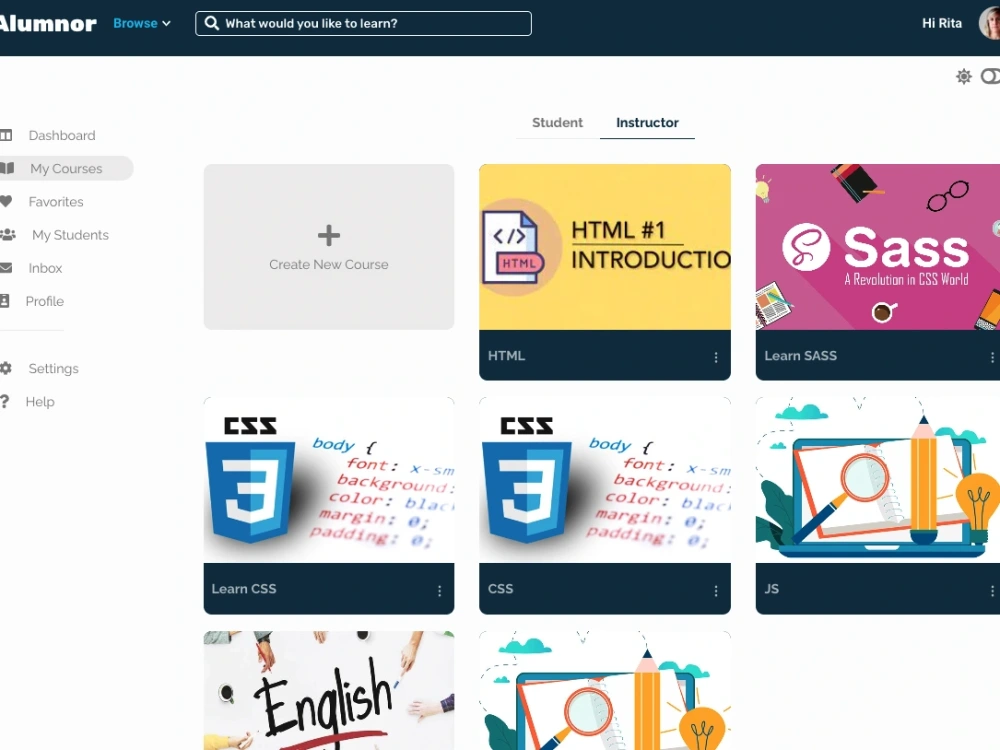Open the JS course options menu
This screenshot has height=750, width=1000.
(x=992, y=591)
